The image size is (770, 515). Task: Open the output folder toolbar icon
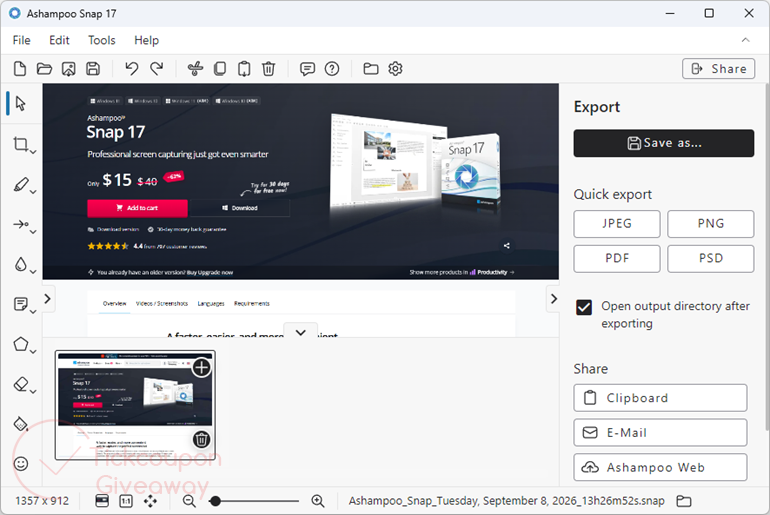tap(371, 69)
